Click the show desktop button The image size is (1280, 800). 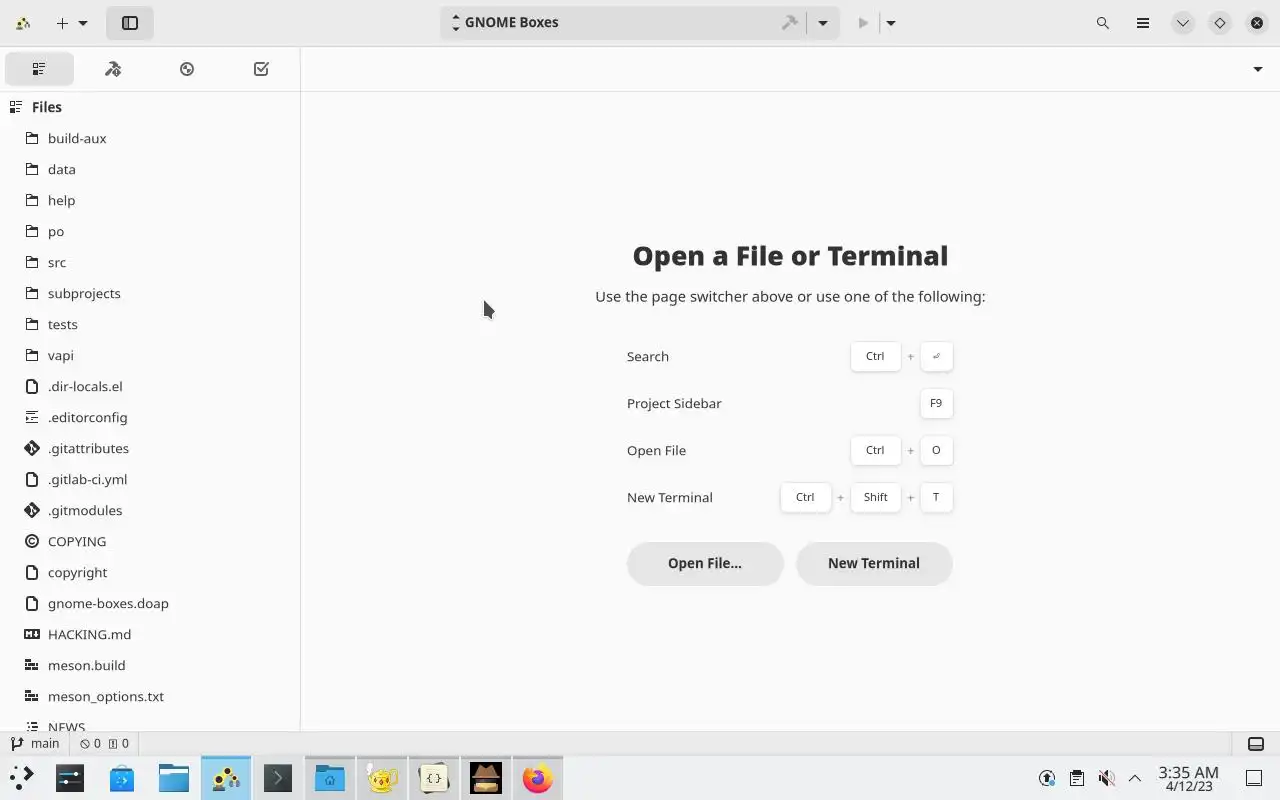coord(1254,778)
